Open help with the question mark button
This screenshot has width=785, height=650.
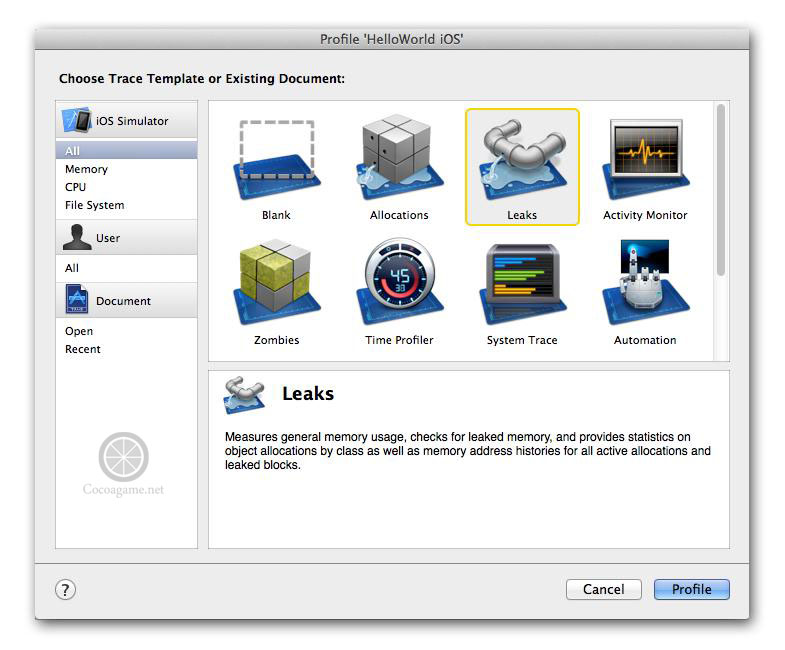(x=65, y=589)
